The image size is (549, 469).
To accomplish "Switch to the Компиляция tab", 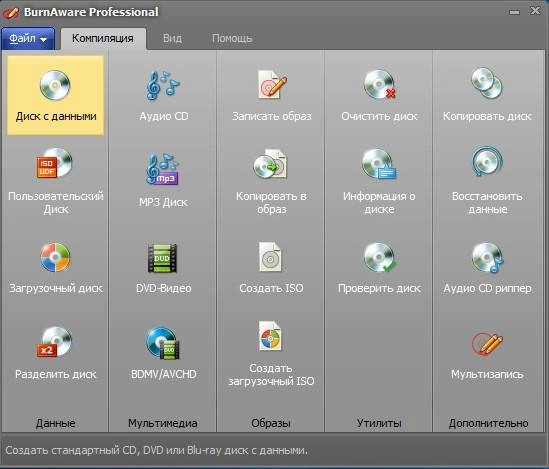I will pyautogui.click(x=103, y=38).
